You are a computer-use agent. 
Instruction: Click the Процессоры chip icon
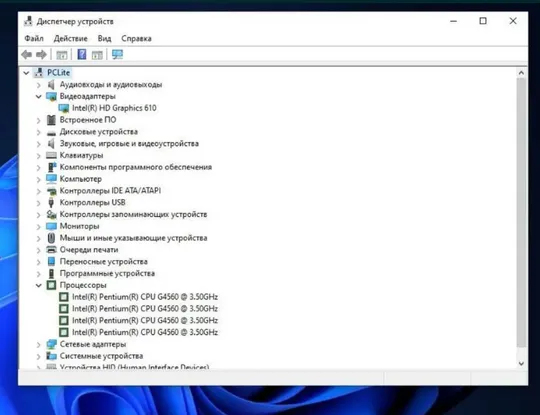pyautogui.click(x=51, y=285)
